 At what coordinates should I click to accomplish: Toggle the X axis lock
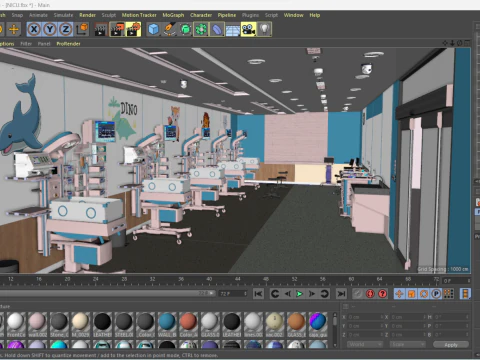point(34,29)
